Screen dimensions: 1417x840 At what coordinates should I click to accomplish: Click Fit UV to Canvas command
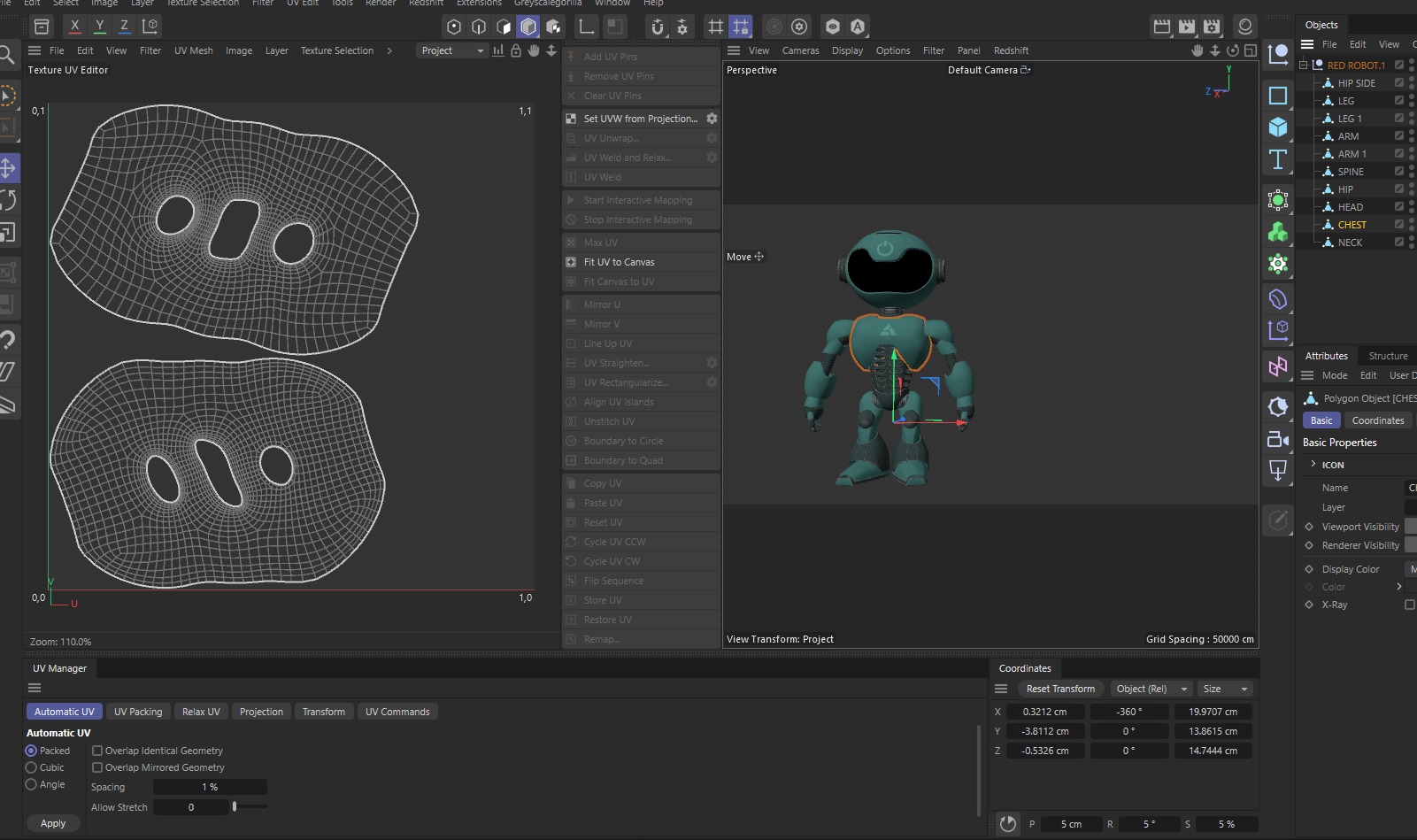(642, 262)
